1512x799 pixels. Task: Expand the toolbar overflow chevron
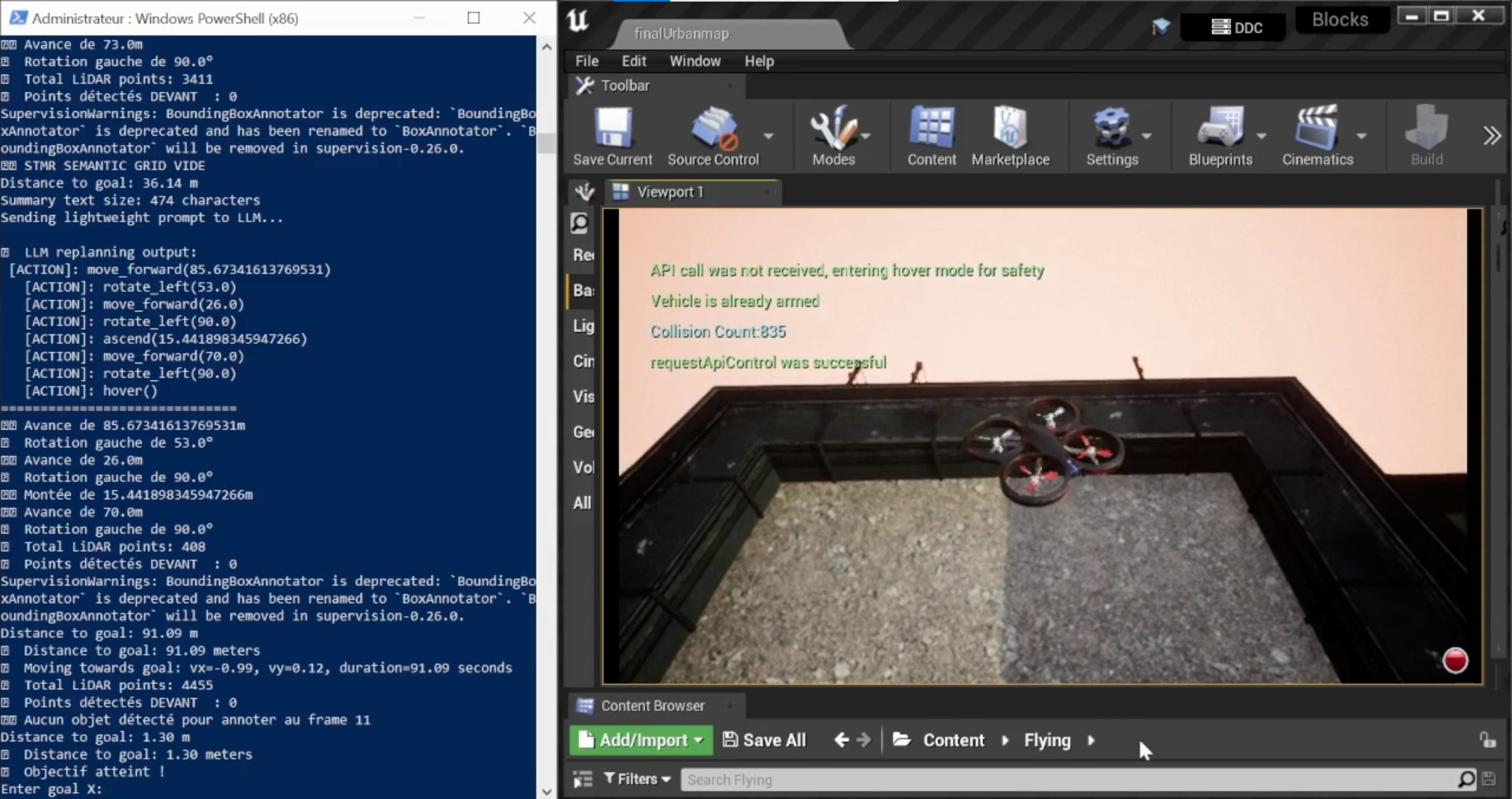pos(1491,136)
